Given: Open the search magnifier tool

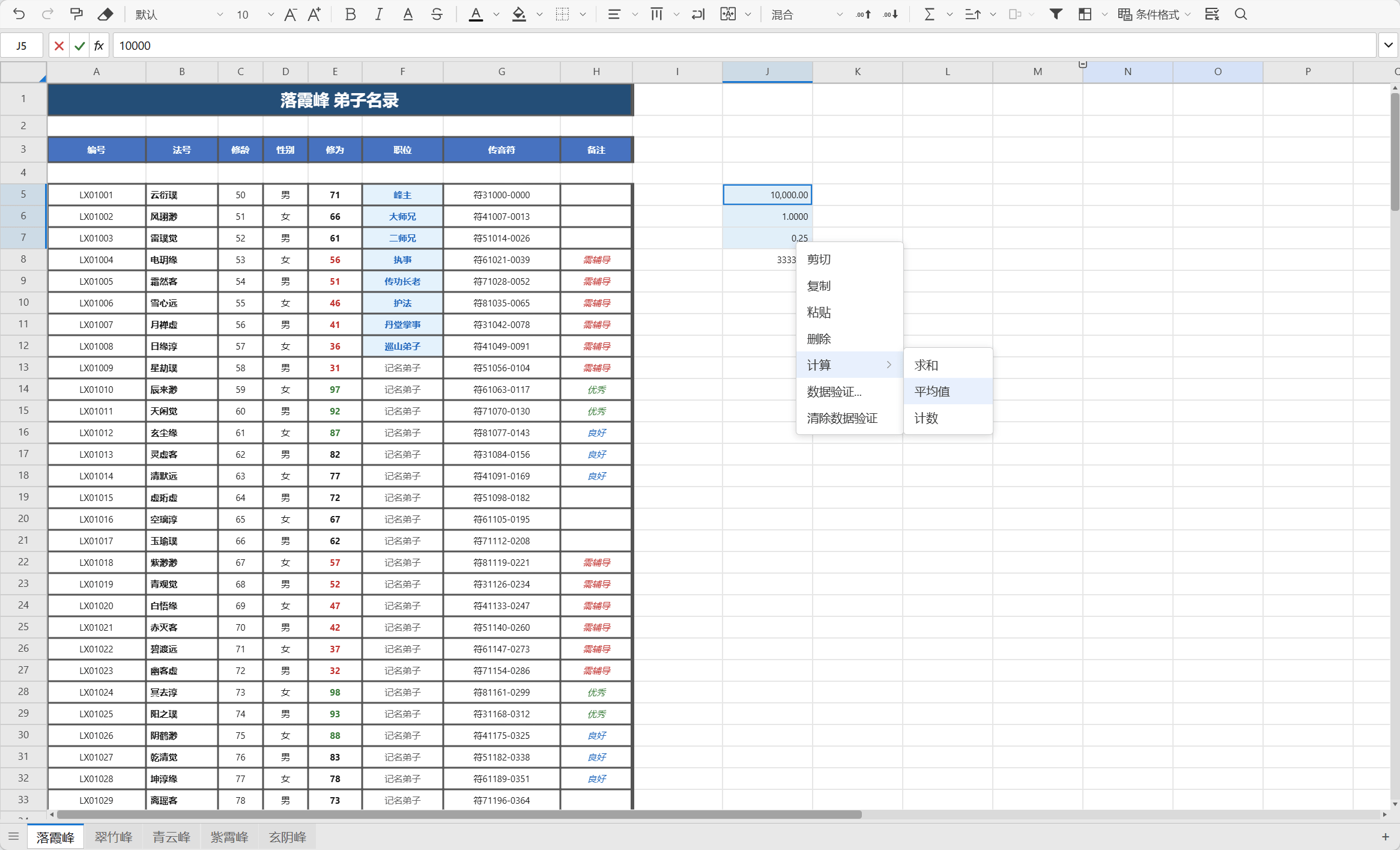Looking at the screenshot, I should [x=1241, y=14].
